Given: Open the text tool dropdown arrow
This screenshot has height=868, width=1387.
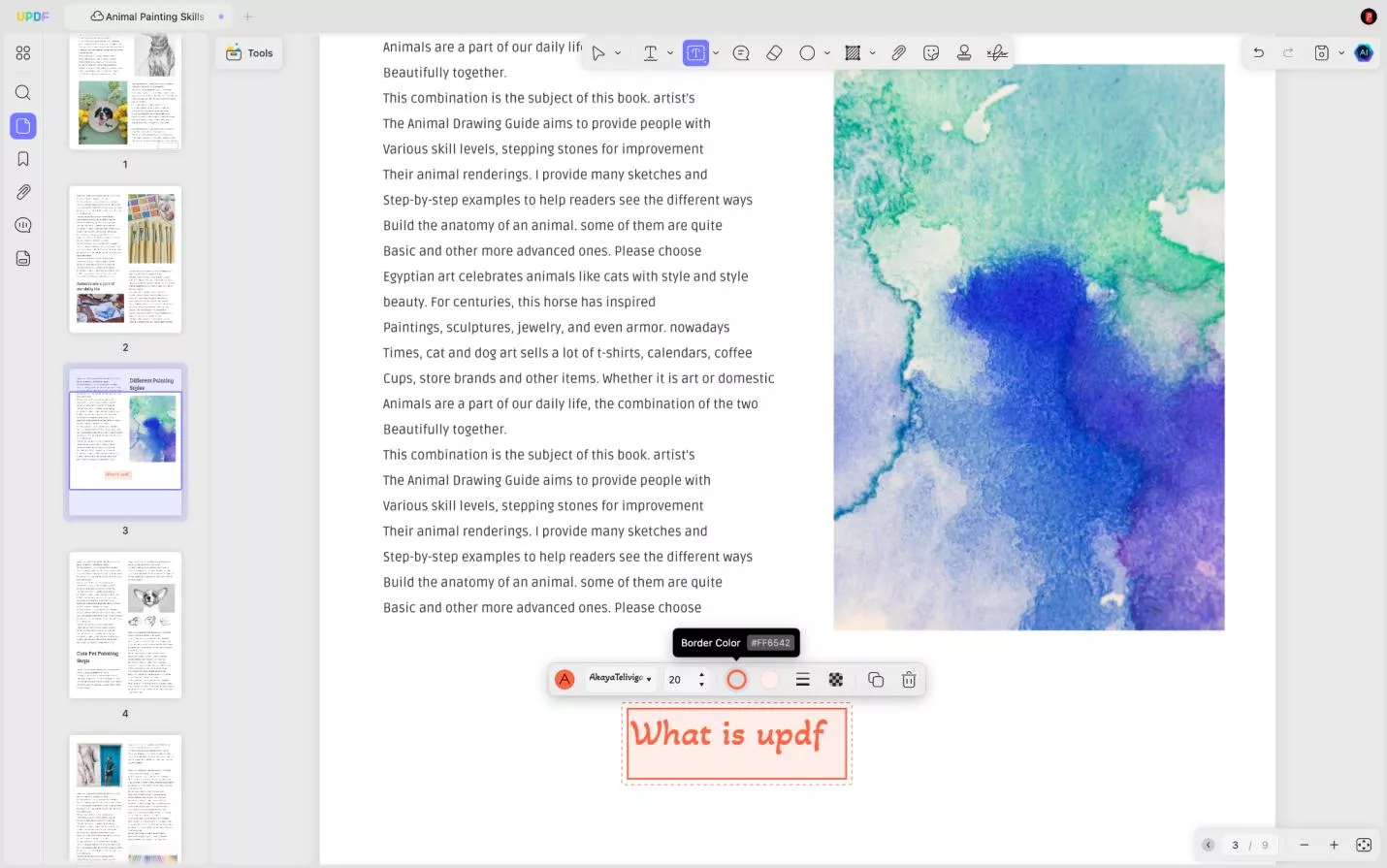Looking at the screenshot, I should pyautogui.click(x=670, y=53).
